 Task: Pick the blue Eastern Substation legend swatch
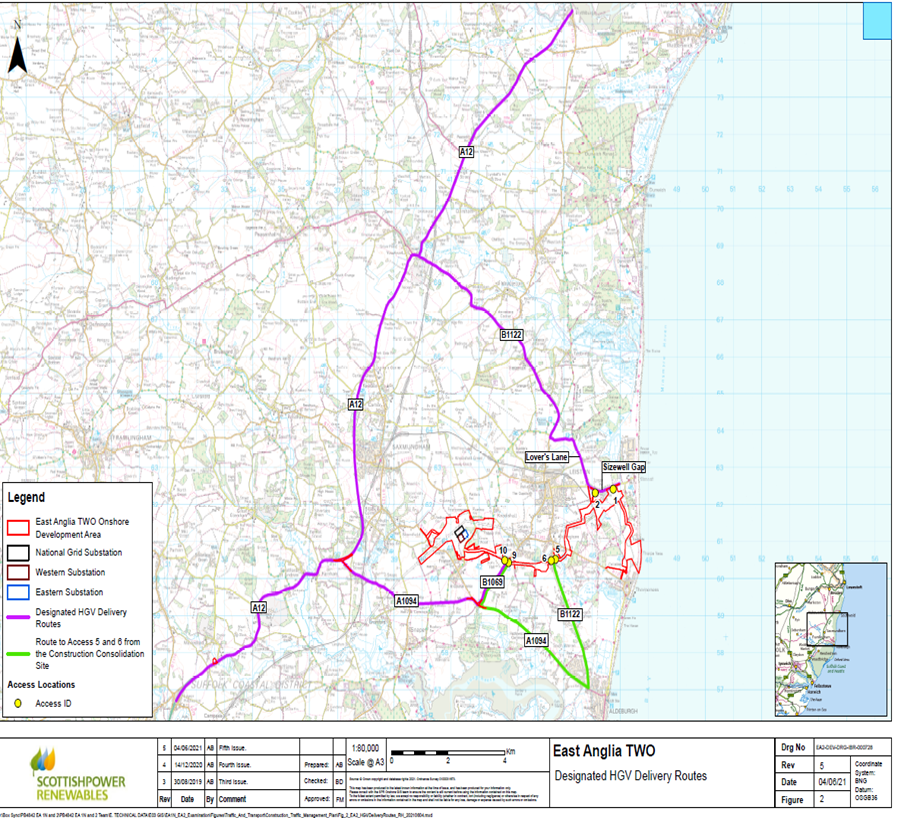coord(20,592)
